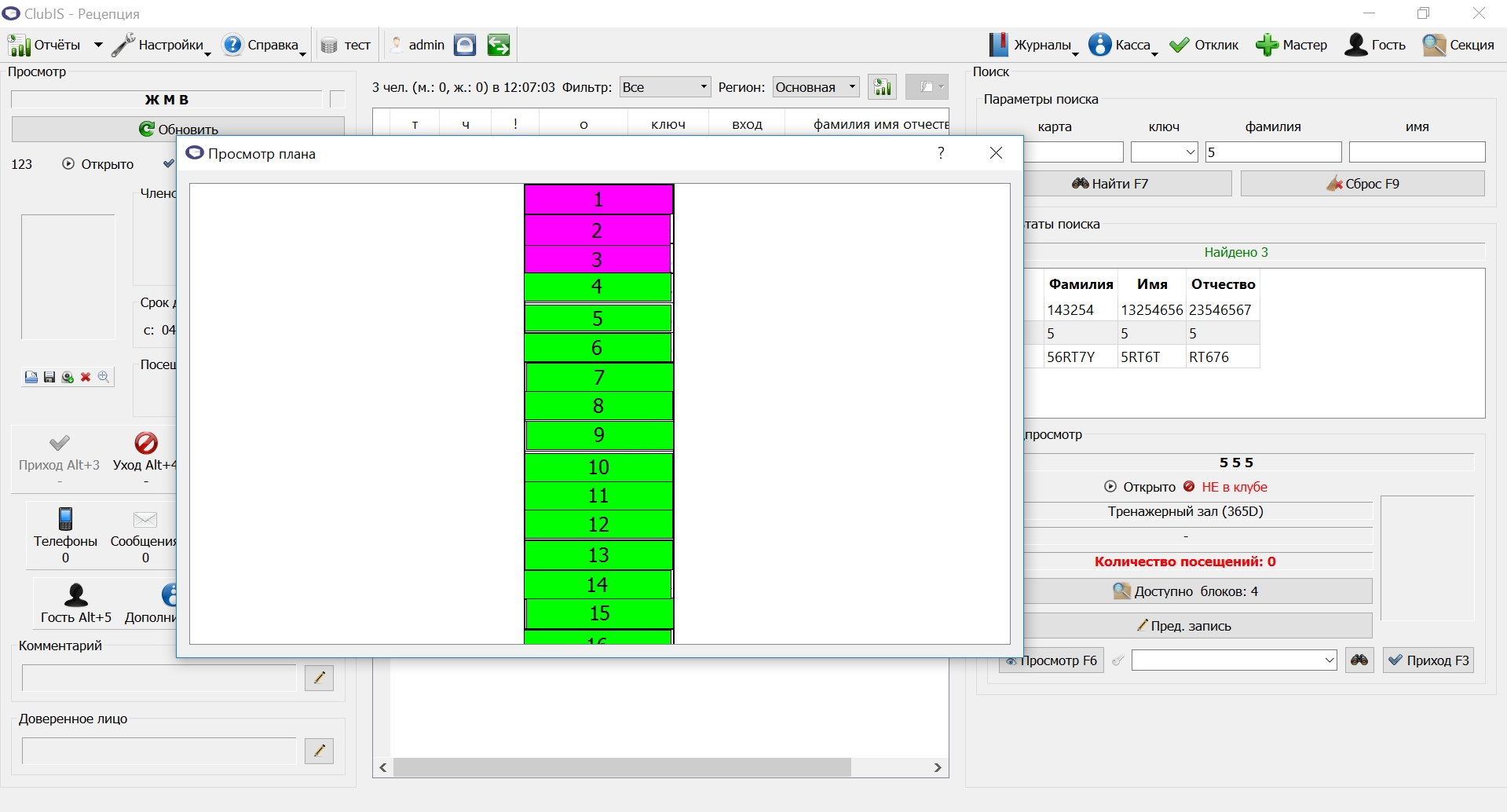1507x812 pixels.
Task: Click the webcam capture photo icon
Action: pos(68,378)
